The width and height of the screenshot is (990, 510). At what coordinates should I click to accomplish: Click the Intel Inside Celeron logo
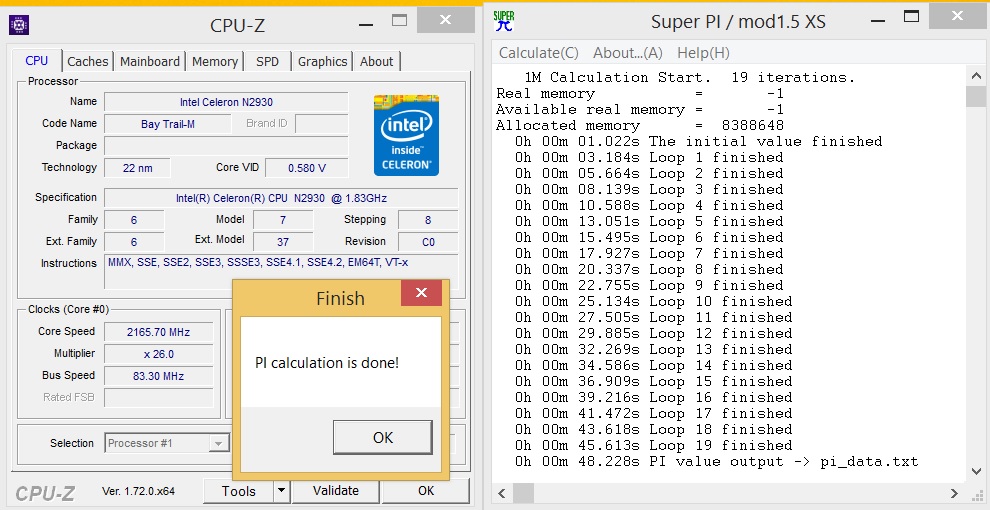pyautogui.click(x=406, y=136)
